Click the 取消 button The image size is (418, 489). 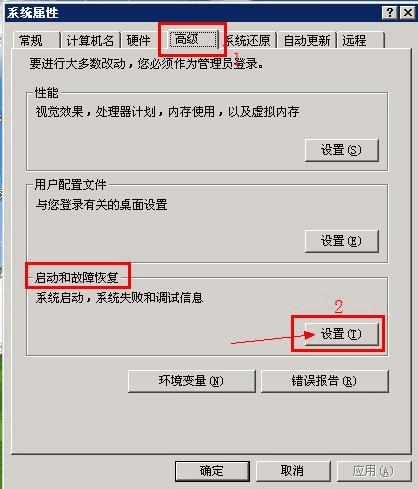click(x=293, y=471)
